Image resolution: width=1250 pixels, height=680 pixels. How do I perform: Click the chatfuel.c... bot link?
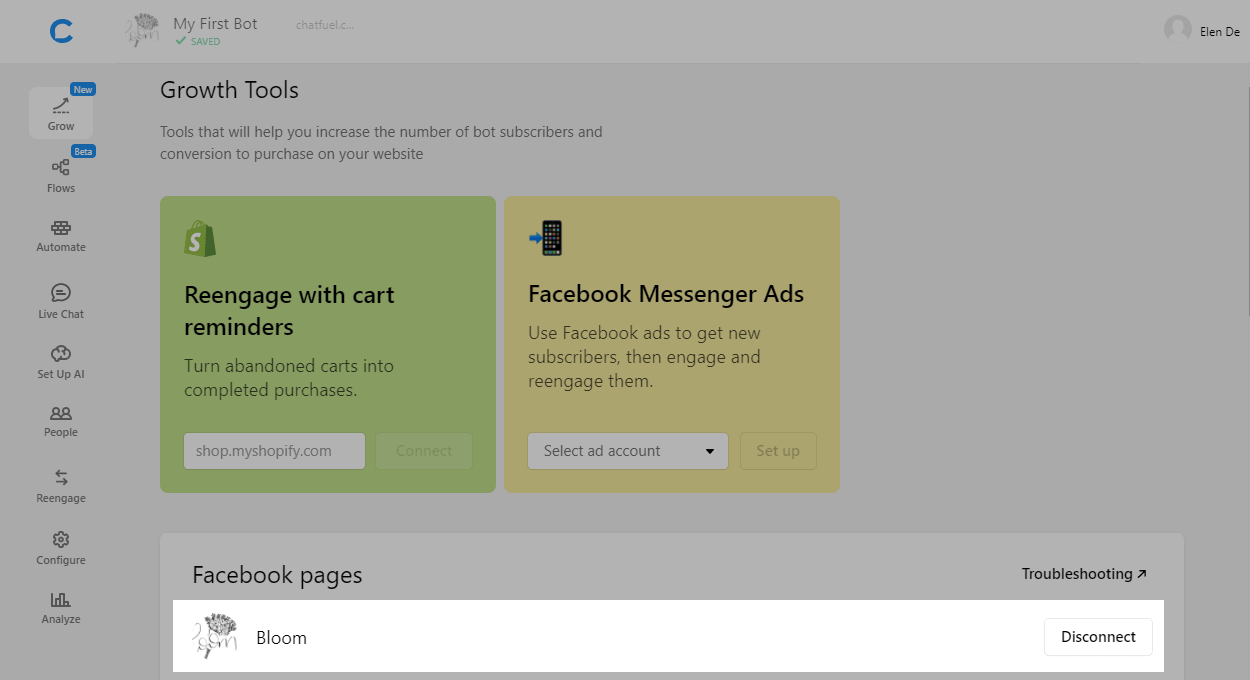tap(325, 24)
